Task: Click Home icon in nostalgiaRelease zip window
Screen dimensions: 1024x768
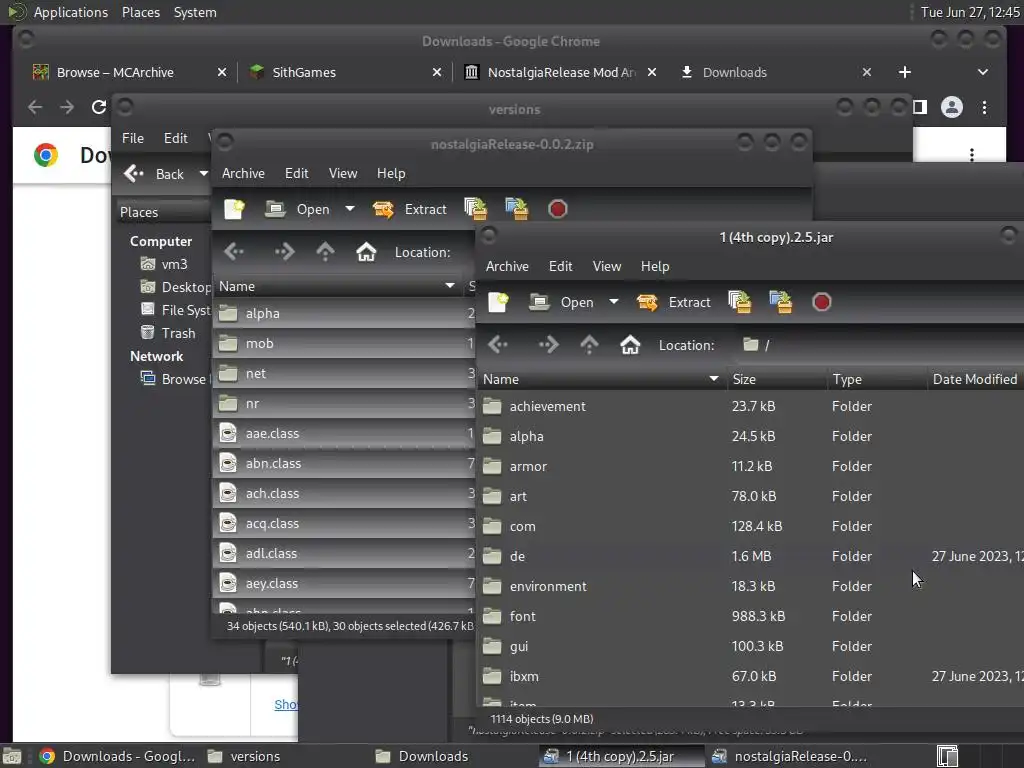Action: point(366,252)
